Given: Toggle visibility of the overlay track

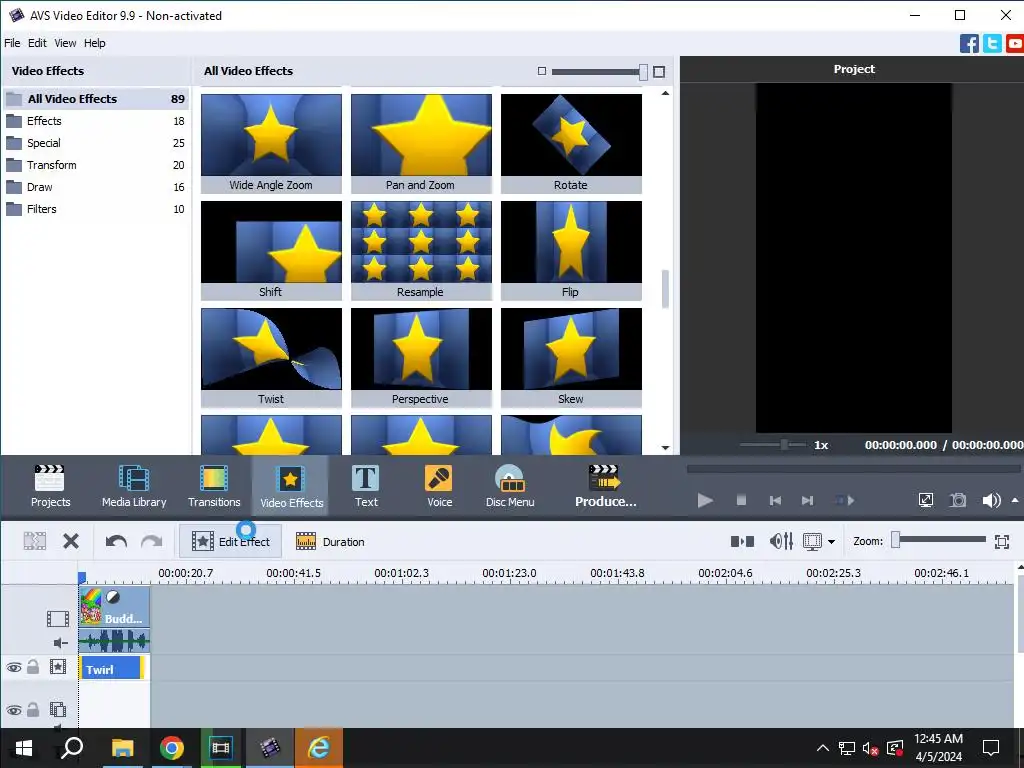Looking at the screenshot, I should point(14,710).
